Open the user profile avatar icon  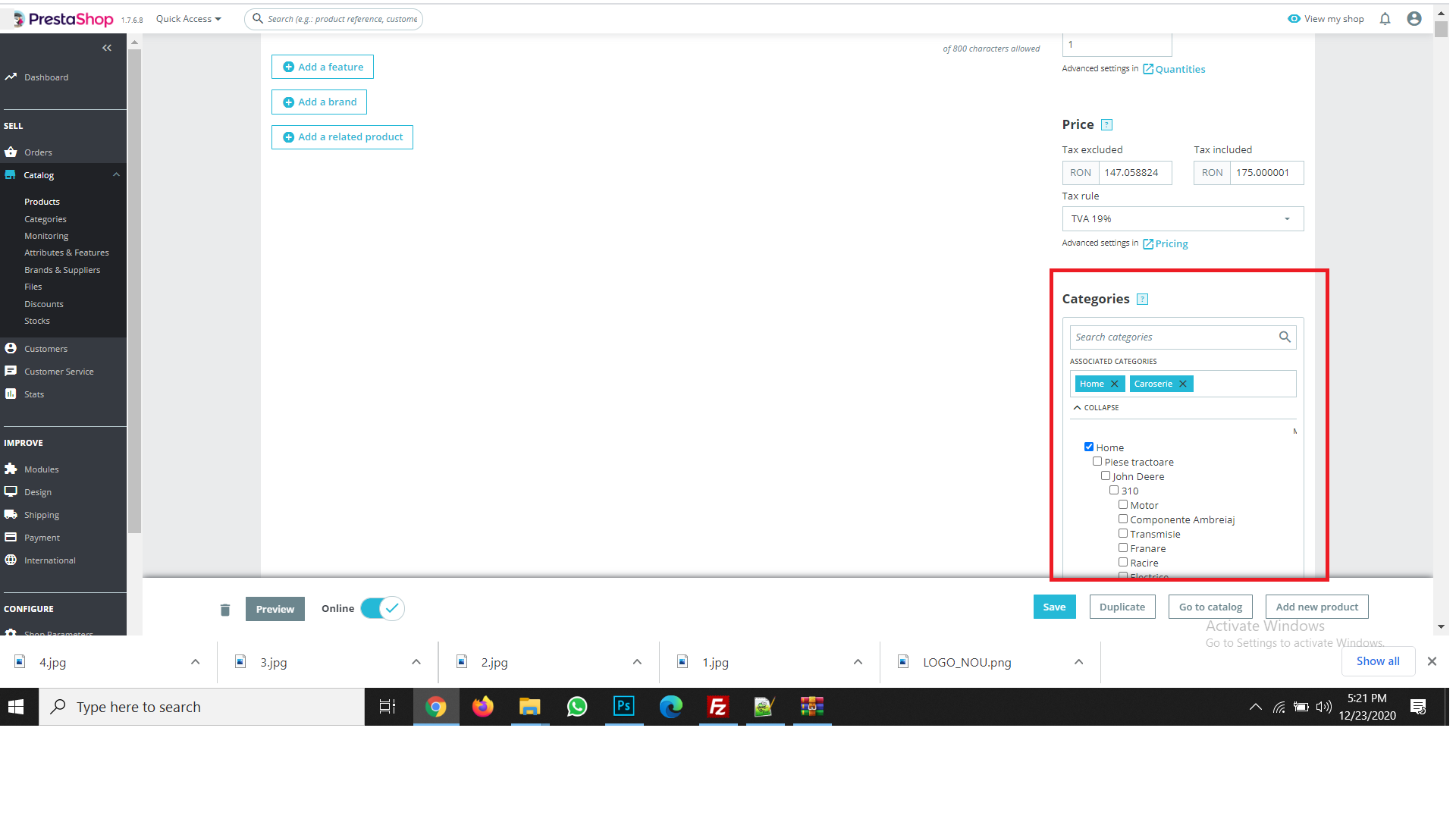(x=1414, y=19)
